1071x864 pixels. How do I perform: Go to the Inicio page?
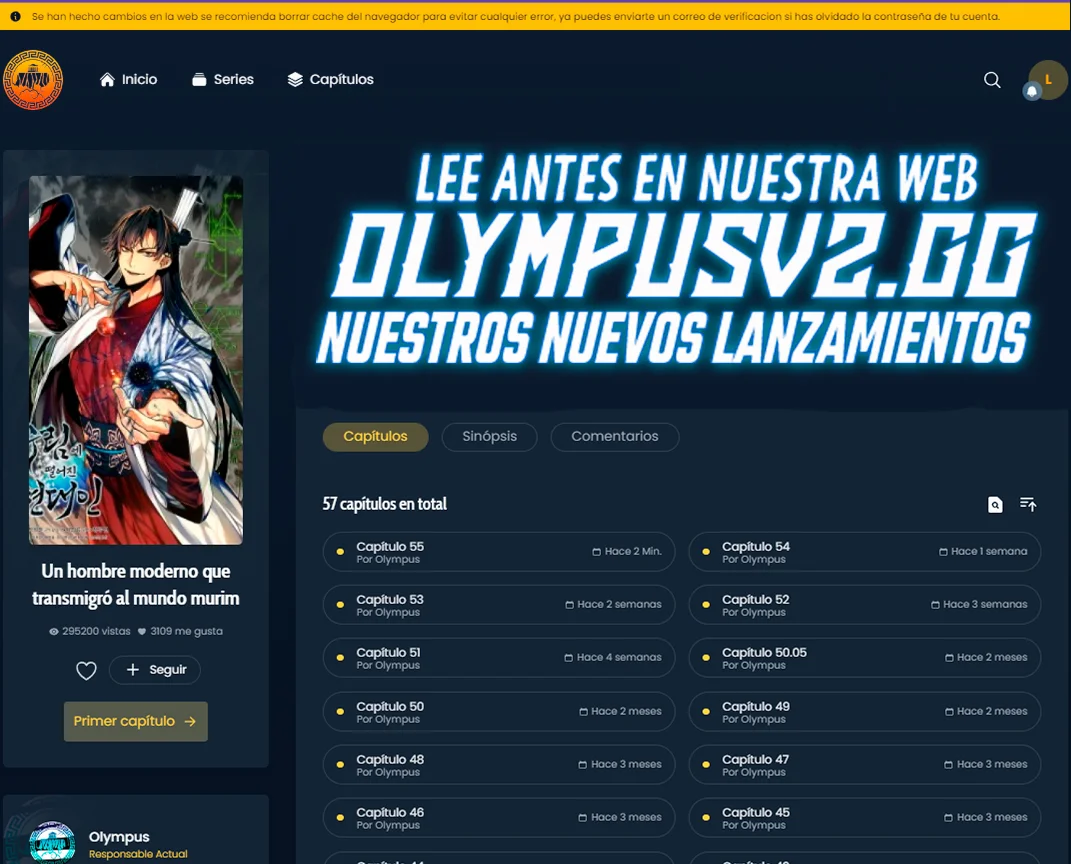point(128,80)
